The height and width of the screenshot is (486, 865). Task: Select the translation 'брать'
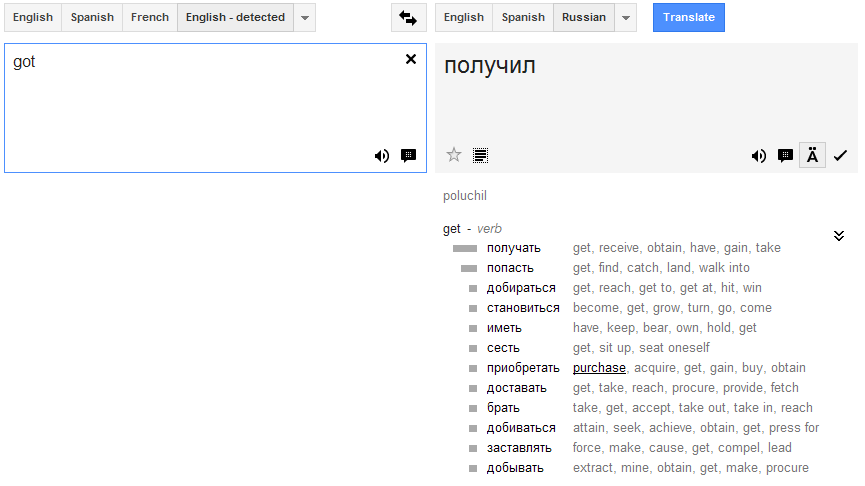pos(503,408)
